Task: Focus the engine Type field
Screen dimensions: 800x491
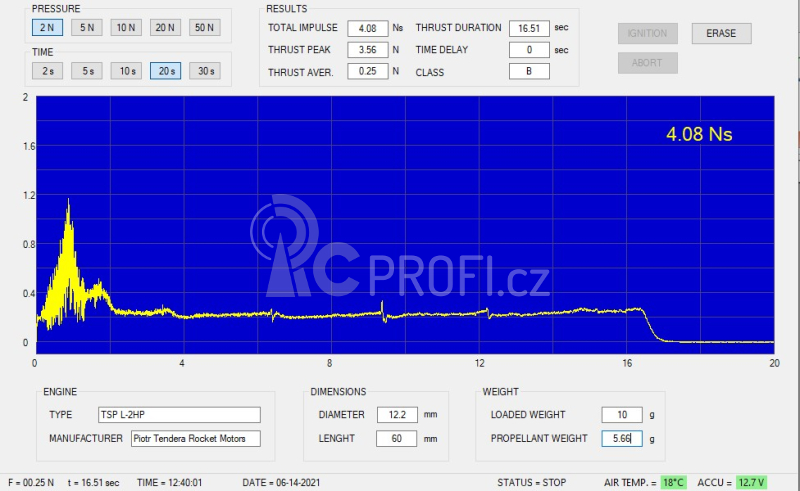Action: (179, 414)
